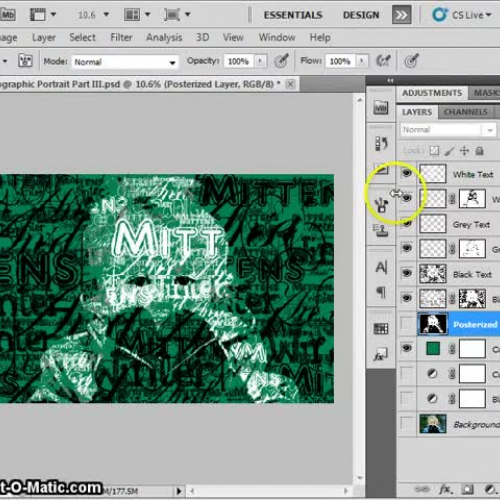Add a layer mask from panel bottom
The height and width of the screenshot is (500, 500).
[467, 489]
